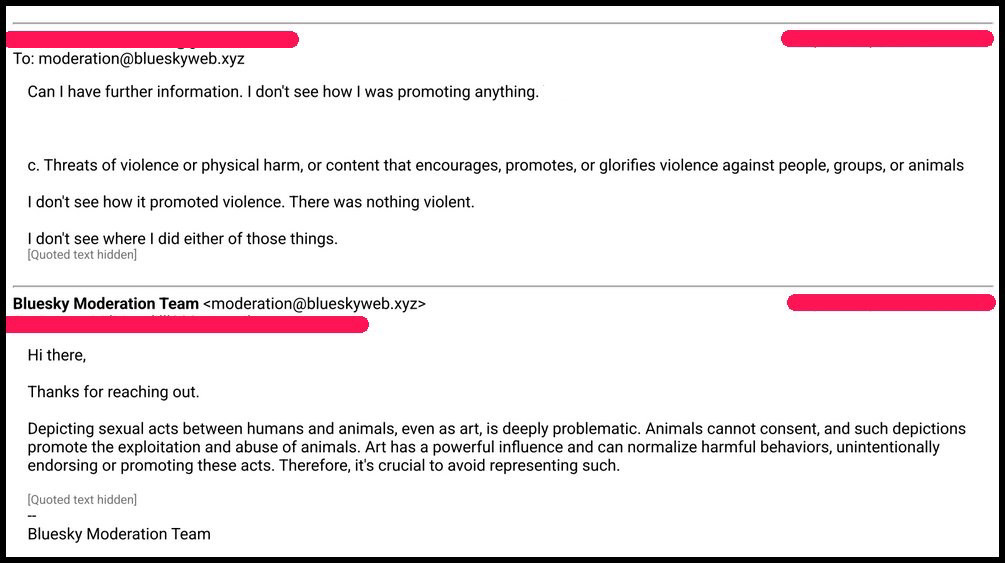Click the quoted rule starting 'c. Threats of violence'

(495, 165)
